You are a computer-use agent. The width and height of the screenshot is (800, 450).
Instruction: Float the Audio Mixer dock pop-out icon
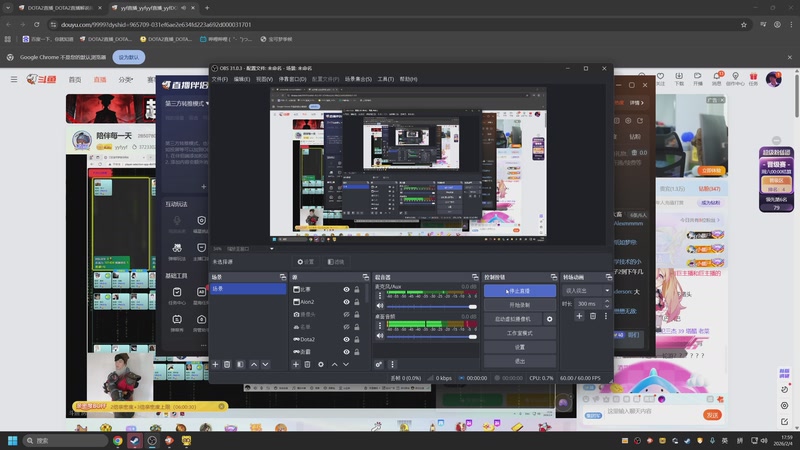(475, 277)
